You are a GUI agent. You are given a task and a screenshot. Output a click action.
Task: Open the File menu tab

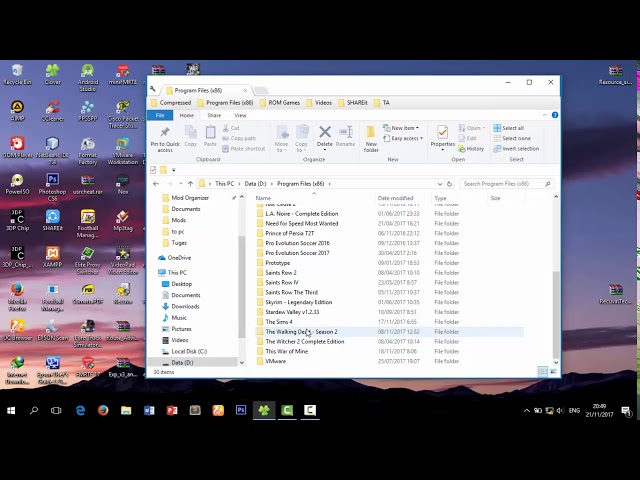click(160, 115)
